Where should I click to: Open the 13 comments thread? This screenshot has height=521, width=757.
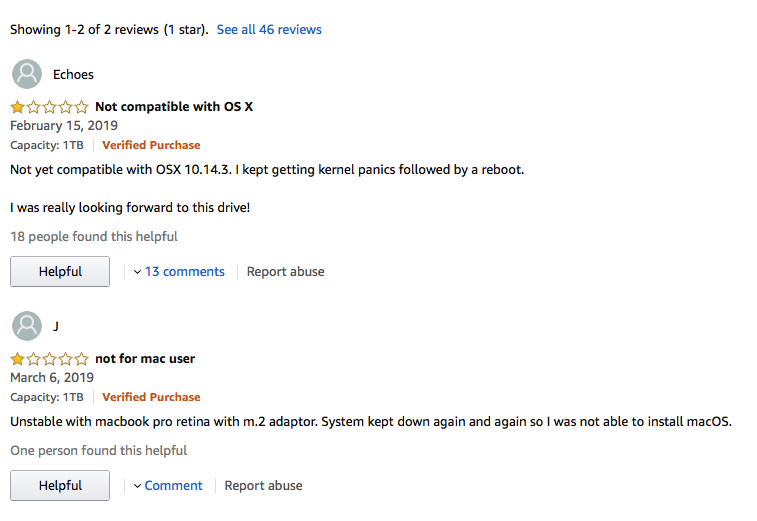point(184,272)
